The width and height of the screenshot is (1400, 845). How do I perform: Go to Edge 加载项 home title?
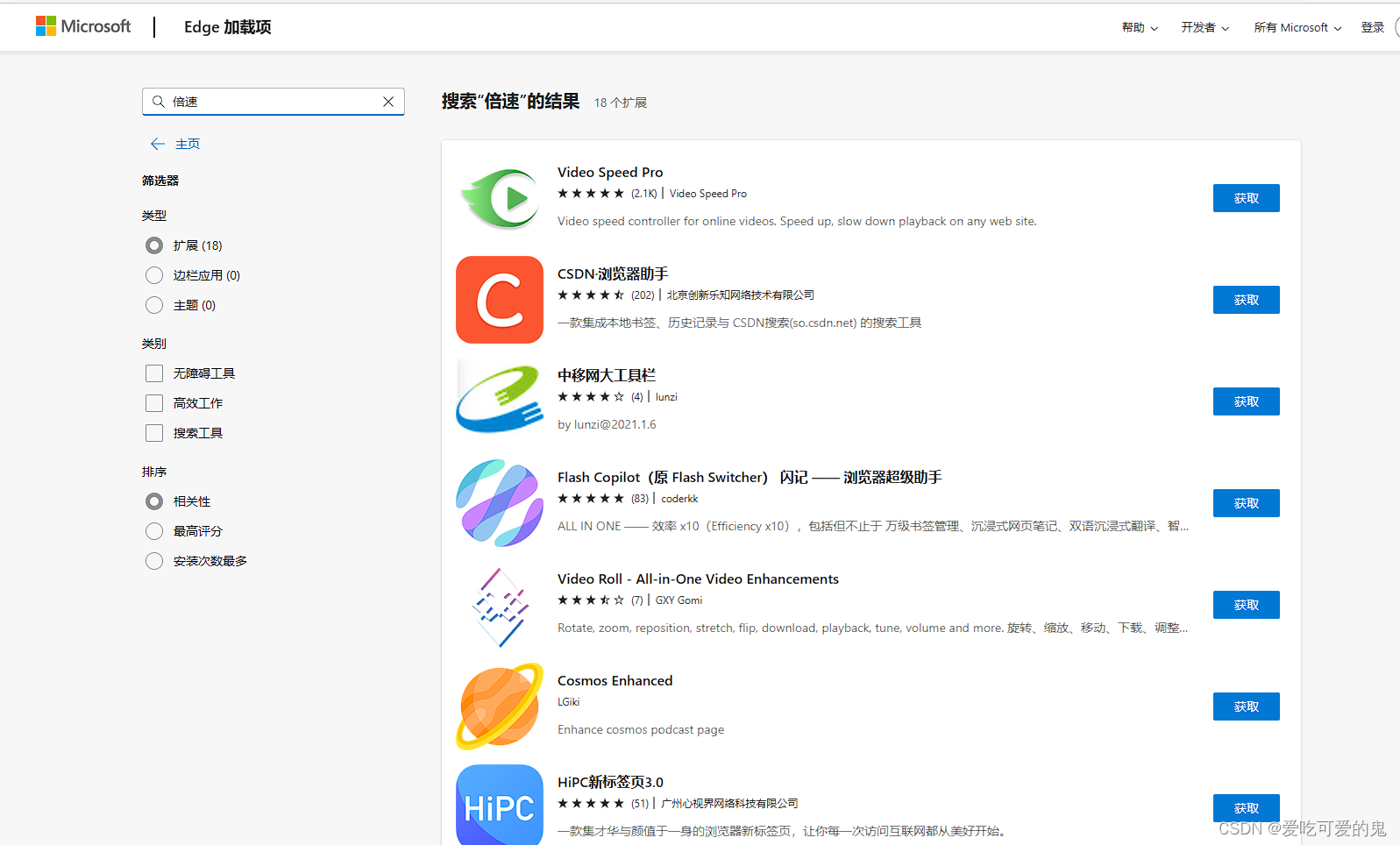coord(227,27)
